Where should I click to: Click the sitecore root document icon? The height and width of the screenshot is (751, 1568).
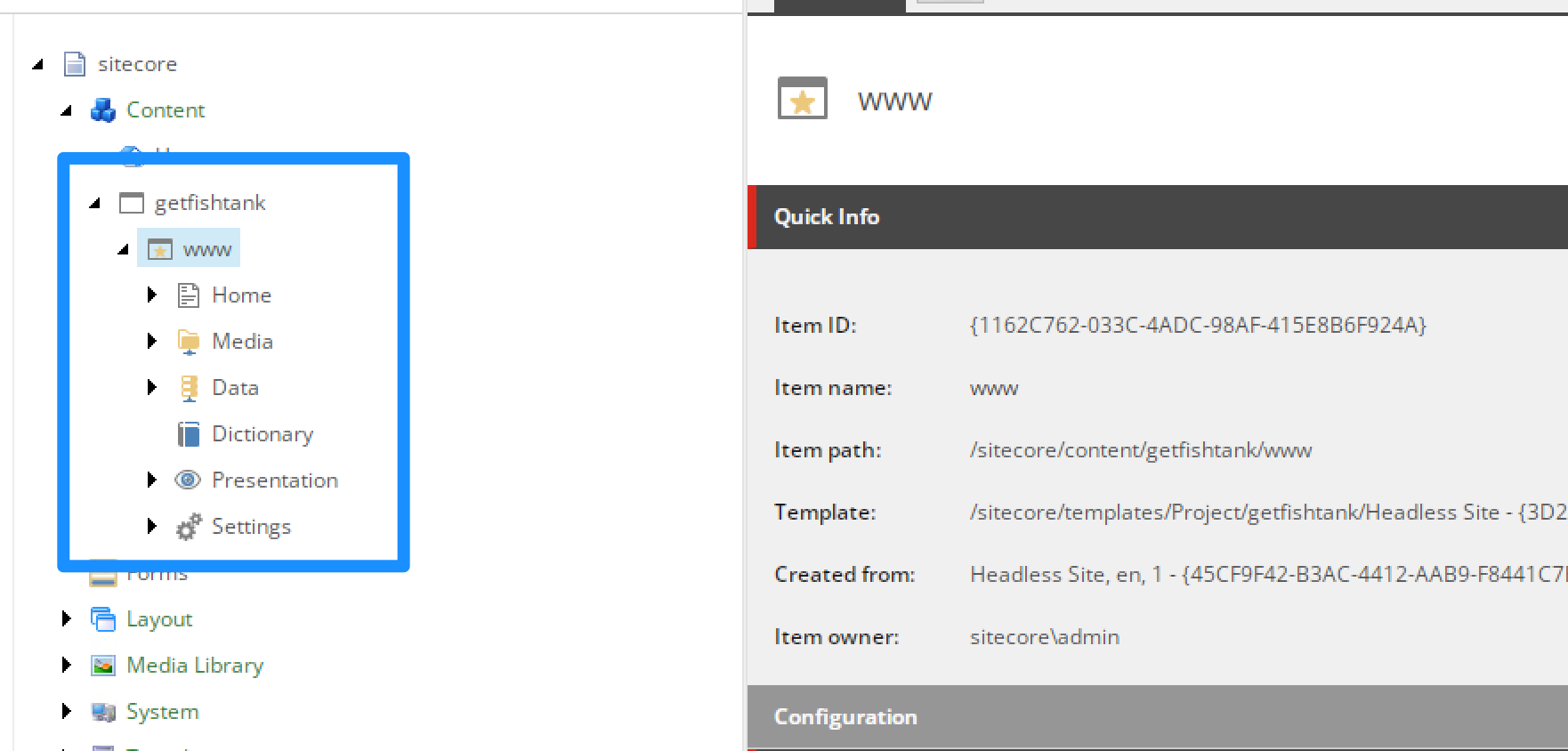(75, 64)
